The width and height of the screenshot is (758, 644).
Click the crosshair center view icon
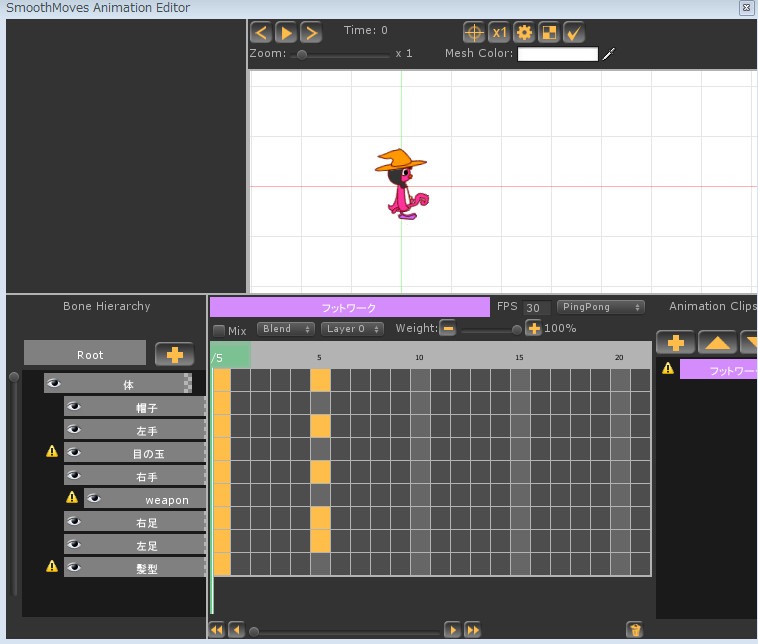(x=474, y=32)
